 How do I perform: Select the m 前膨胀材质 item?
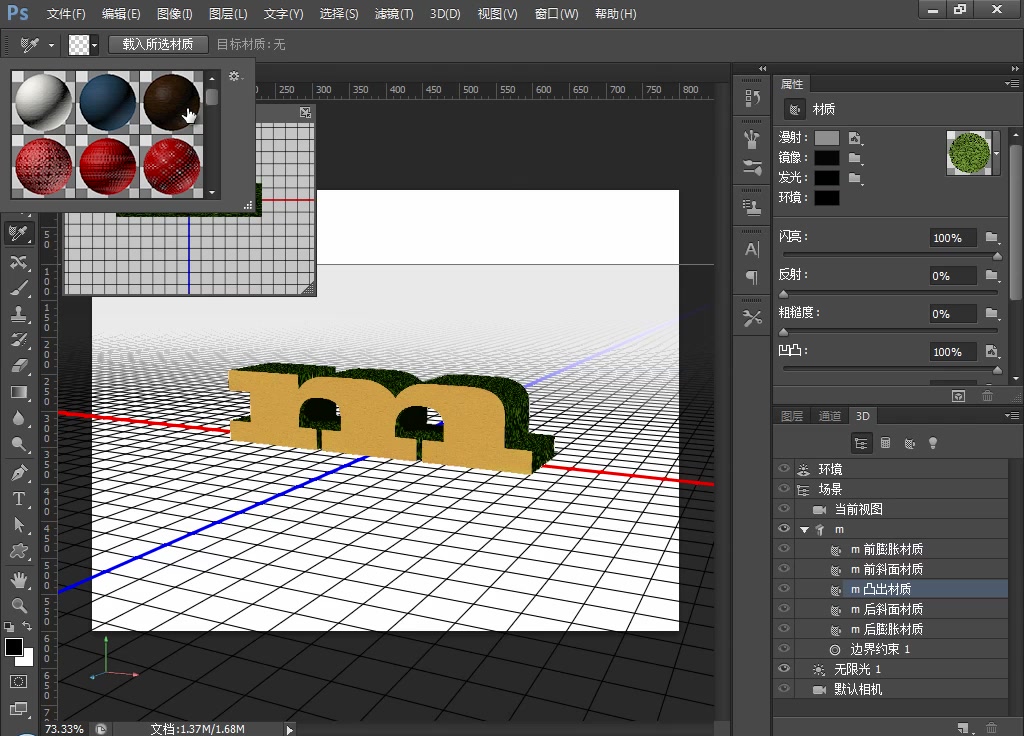(x=886, y=549)
